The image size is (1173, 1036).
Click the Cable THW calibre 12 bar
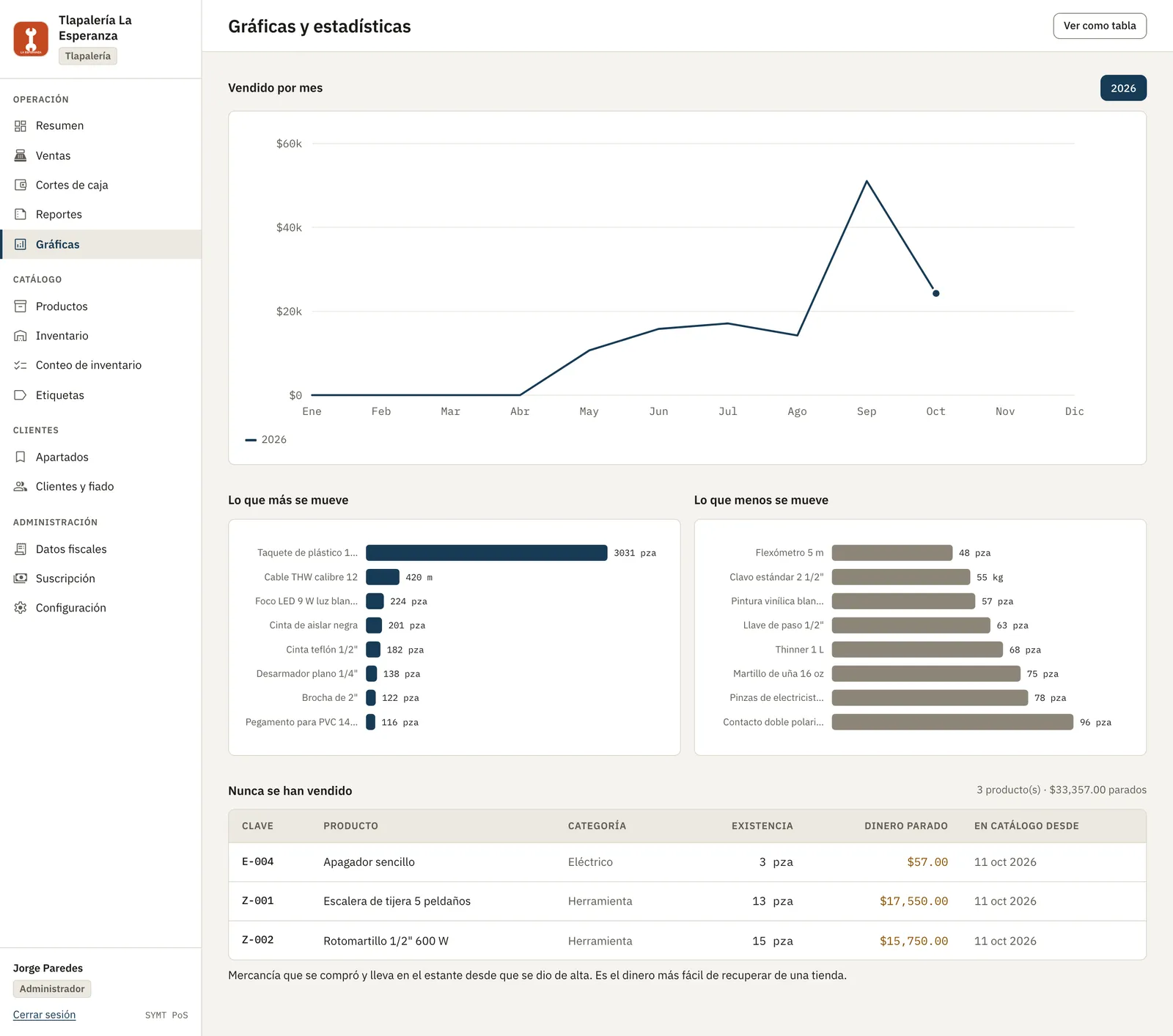(383, 577)
